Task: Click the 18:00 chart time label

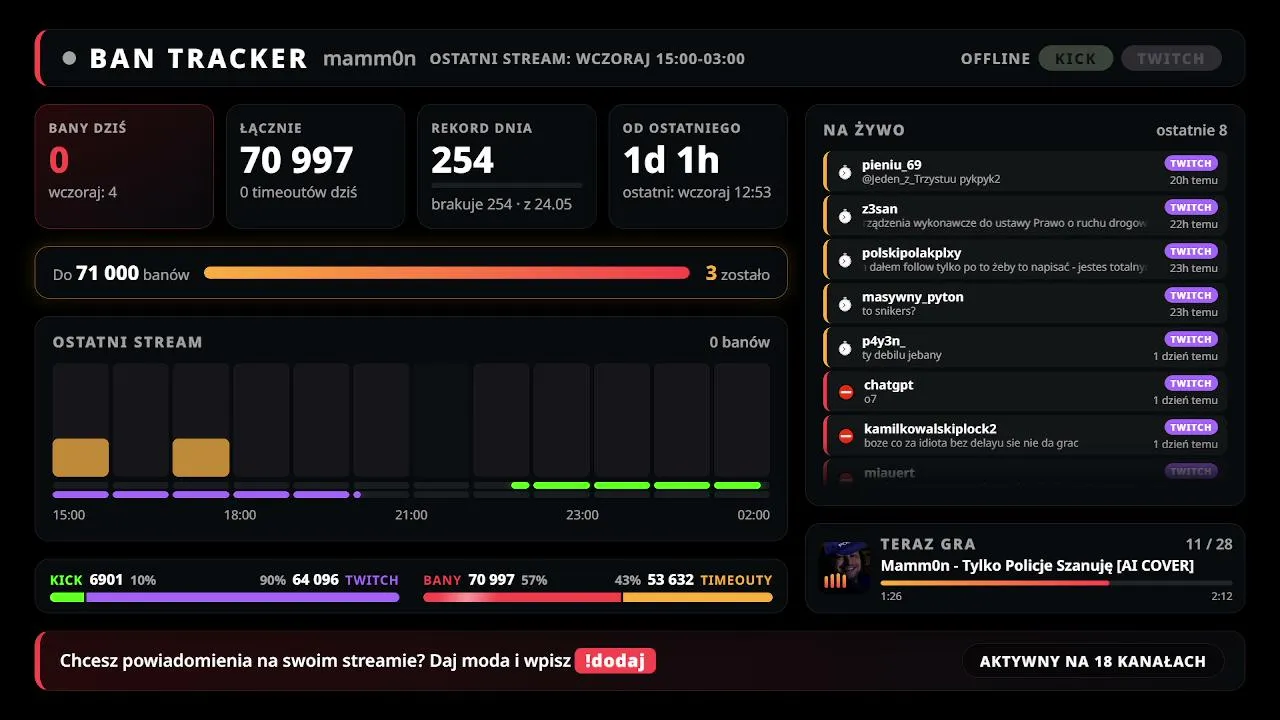Action: (240, 515)
